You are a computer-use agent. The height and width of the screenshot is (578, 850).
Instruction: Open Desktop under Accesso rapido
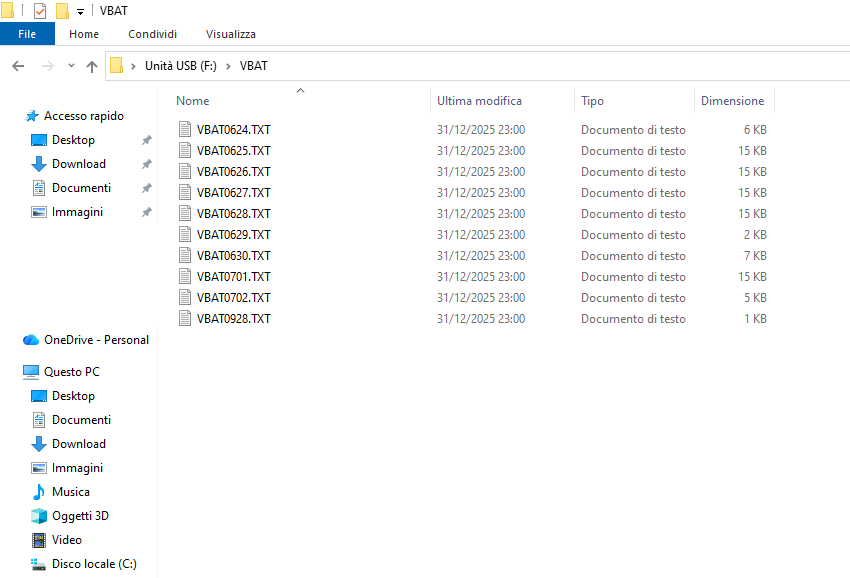[73, 140]
